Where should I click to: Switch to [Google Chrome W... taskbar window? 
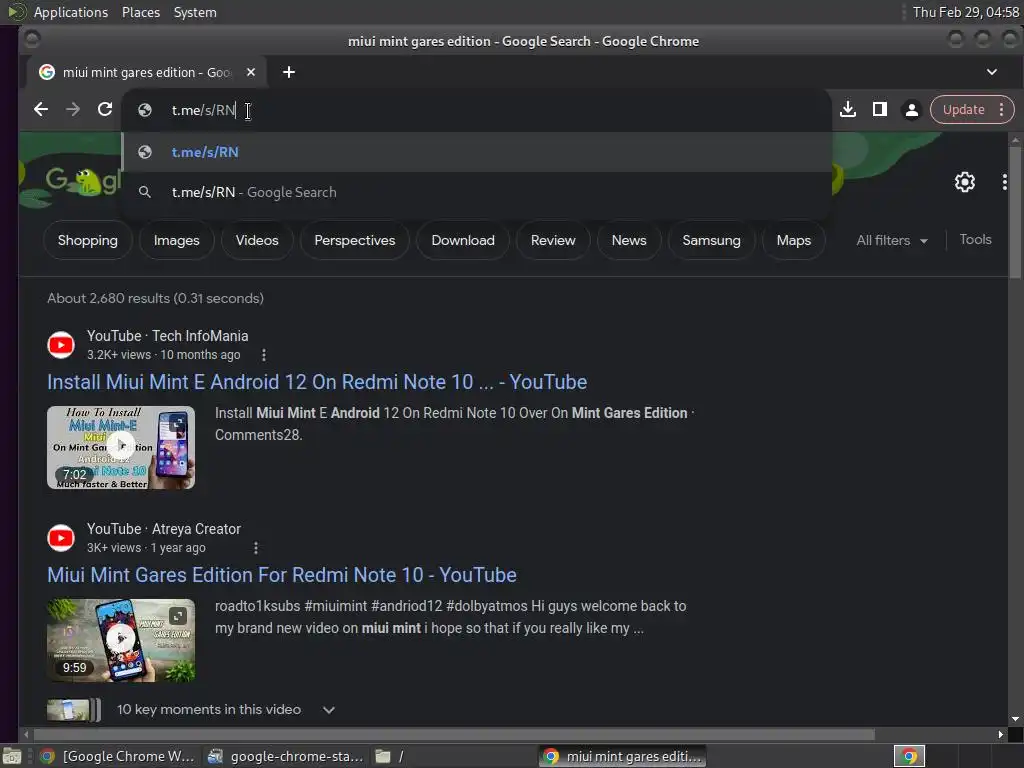tap(118, 756)
